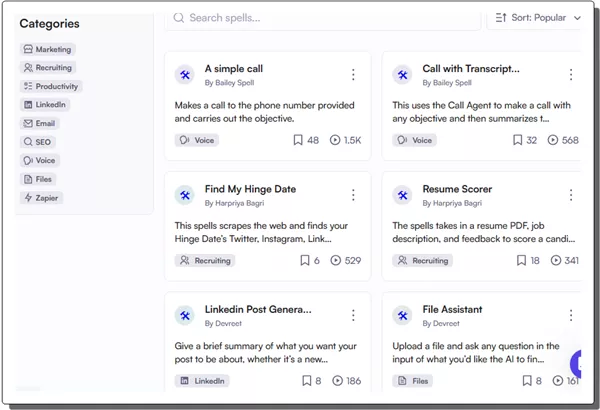This screenshot has width=600, height=410.
Task: Click Recruiting tag on Find My Hinge Date
Action: pos(205,261)
